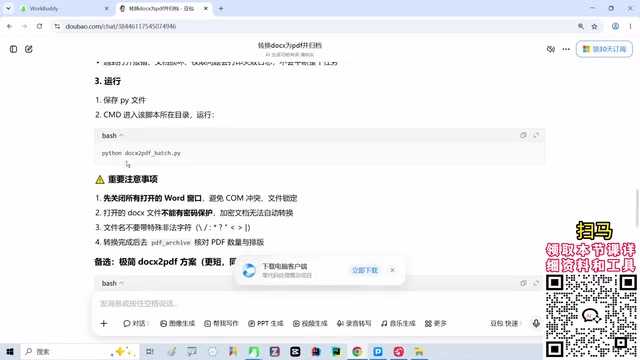The image size is (640, 360).
Task: Click the pdf_archive inline code
Action: click(171, 242)
